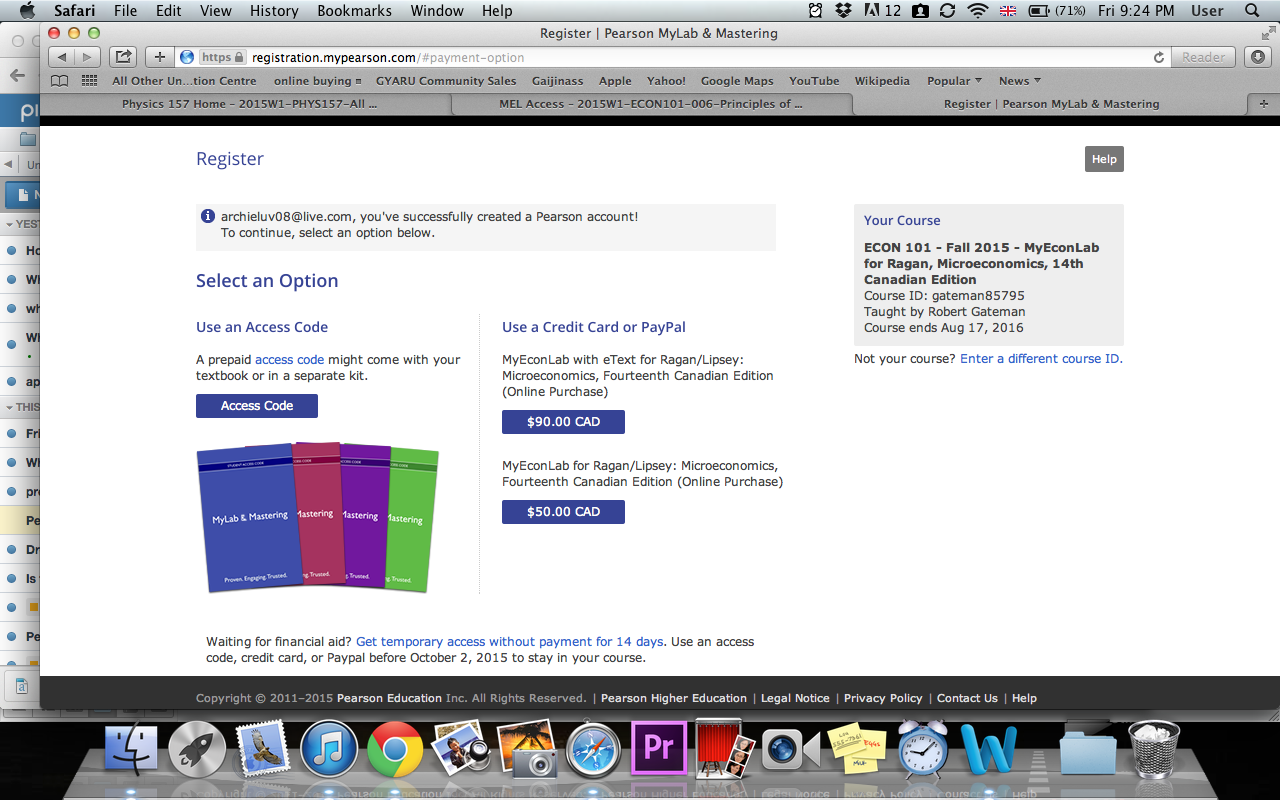Viewport: 1280px width, 800px height.
Task: Open Safari compass icon in the Dock
Action: 594,751
